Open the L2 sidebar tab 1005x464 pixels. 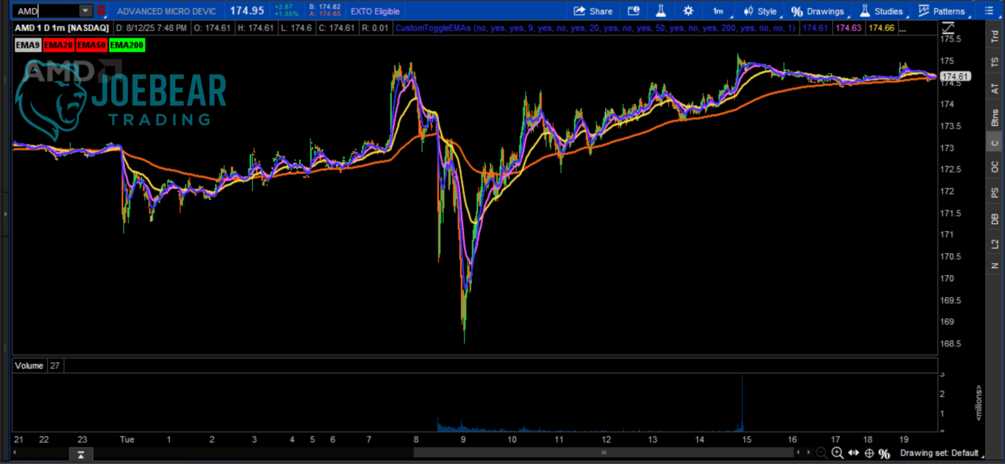(995, 244)
